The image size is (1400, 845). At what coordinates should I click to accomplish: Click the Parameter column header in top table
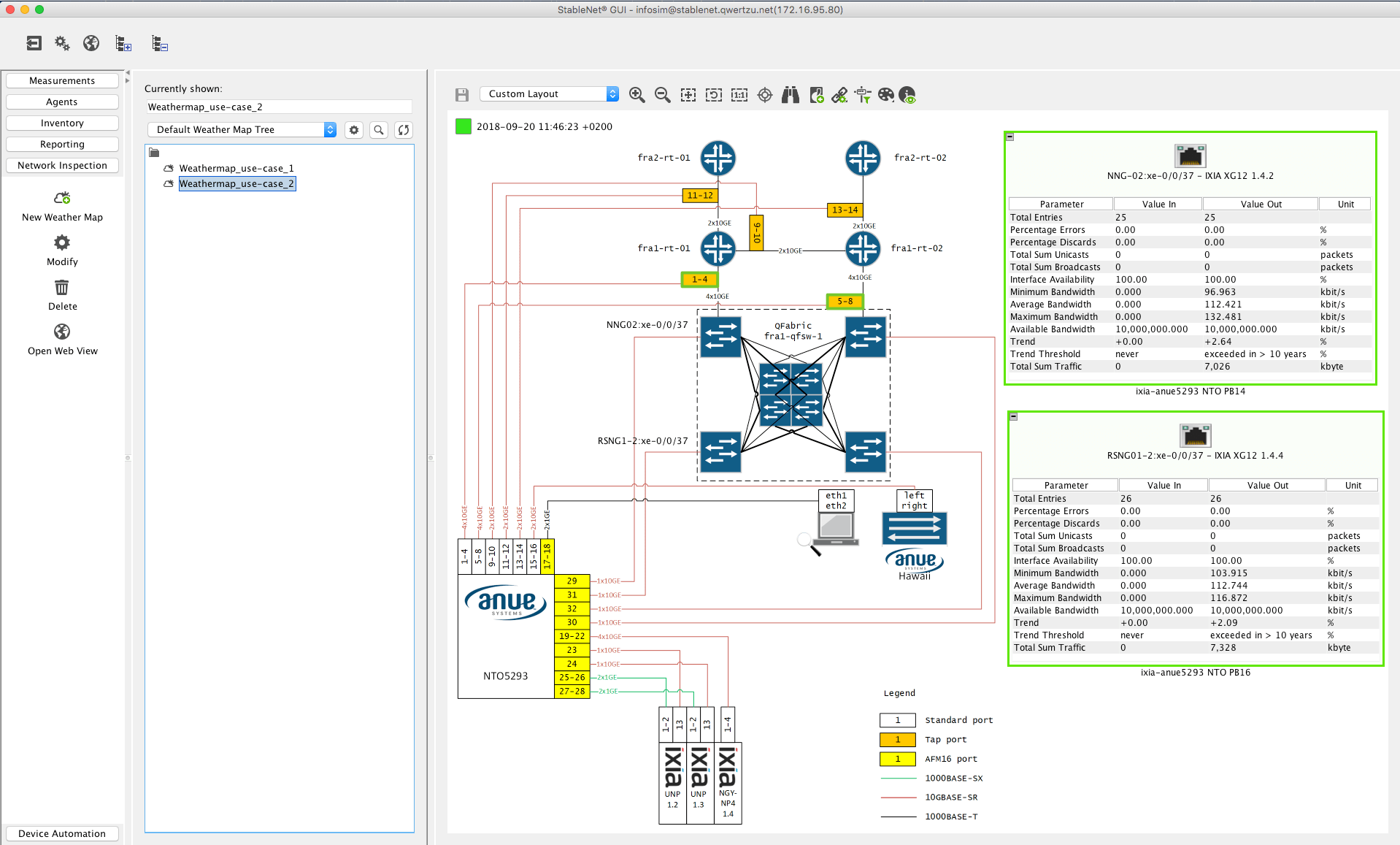[1061, 204]
